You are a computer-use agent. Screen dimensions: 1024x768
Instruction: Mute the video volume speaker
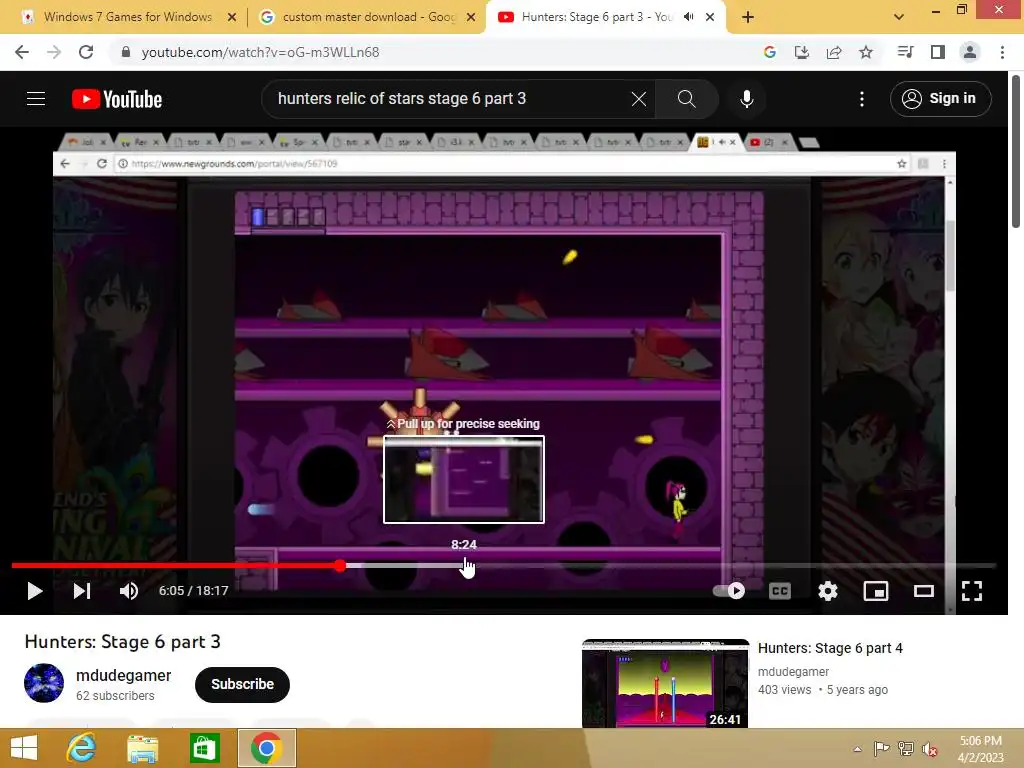click(x=129, y=591)
